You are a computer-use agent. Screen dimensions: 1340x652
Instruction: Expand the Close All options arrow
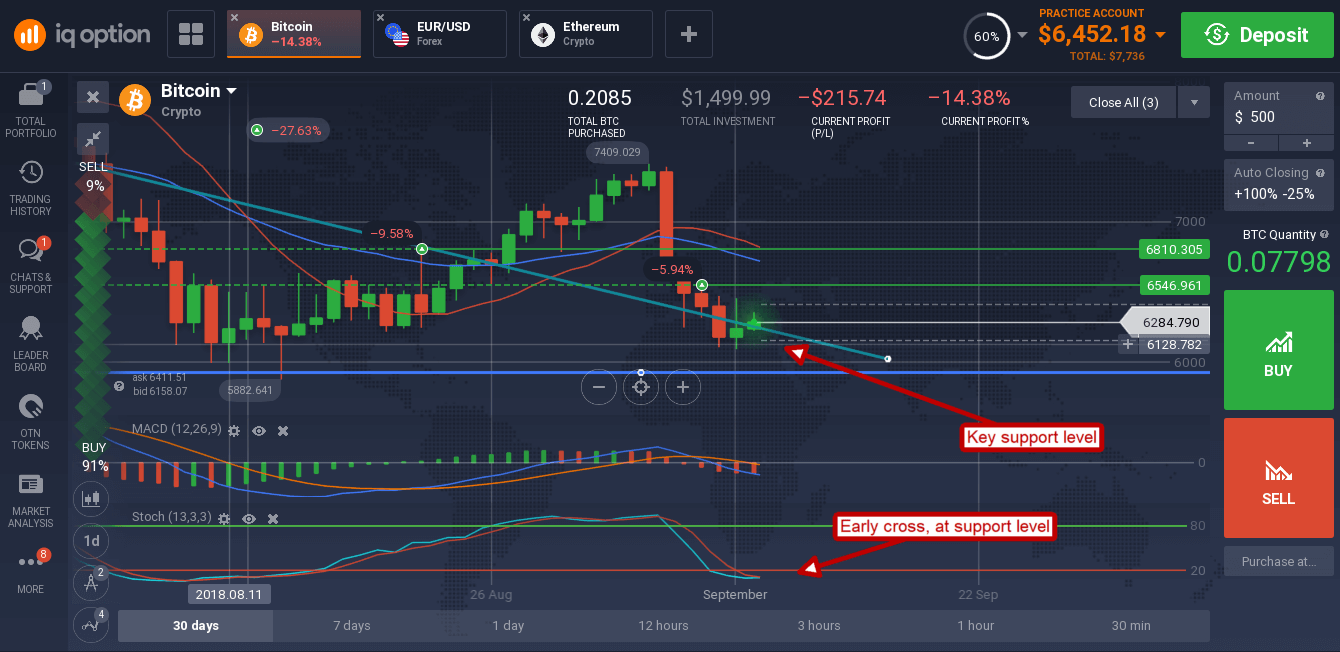pos(1194,102)
